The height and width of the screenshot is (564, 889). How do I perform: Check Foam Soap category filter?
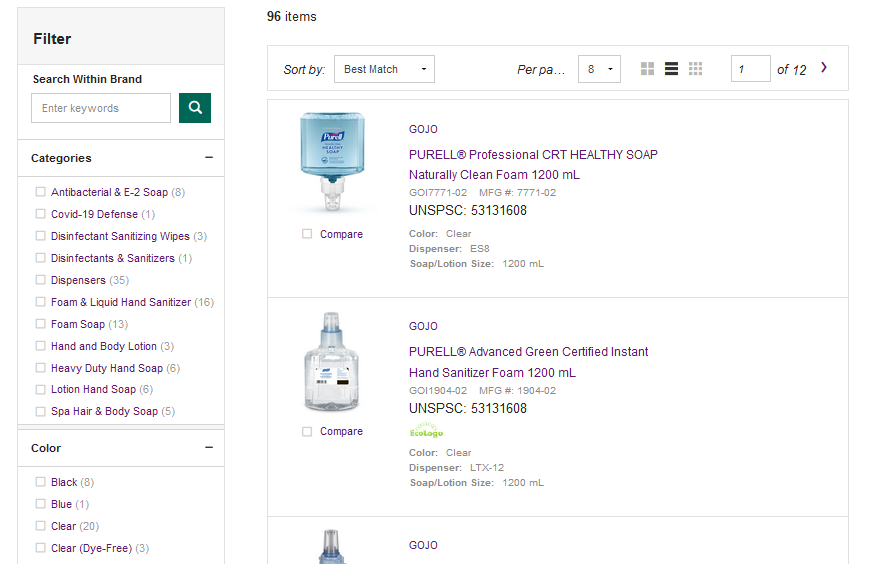coord(40,324)
